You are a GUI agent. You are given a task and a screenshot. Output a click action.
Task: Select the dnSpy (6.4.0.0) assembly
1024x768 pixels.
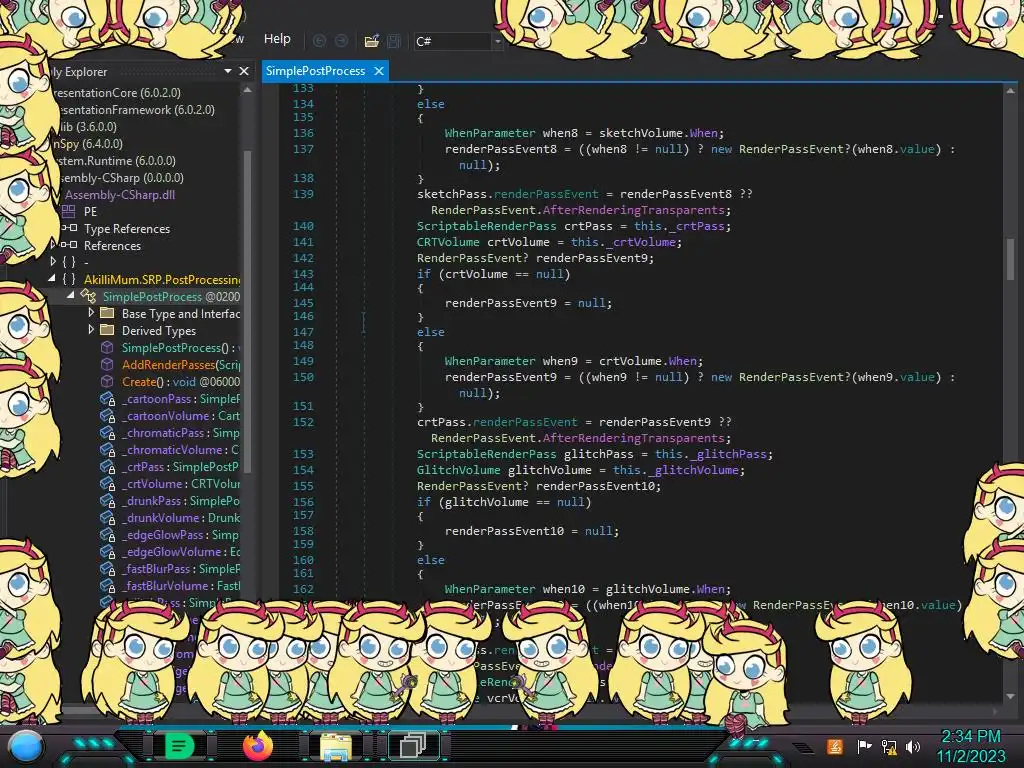tap(88, 144)
